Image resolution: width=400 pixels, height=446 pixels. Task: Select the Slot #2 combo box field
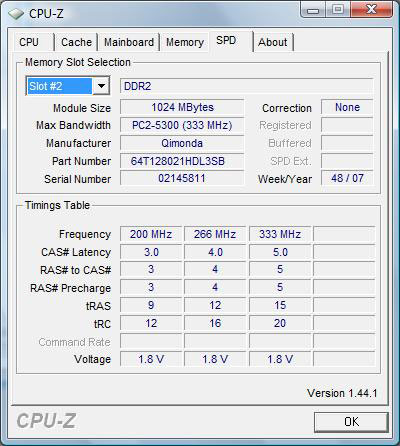click(x=68, y=86)
